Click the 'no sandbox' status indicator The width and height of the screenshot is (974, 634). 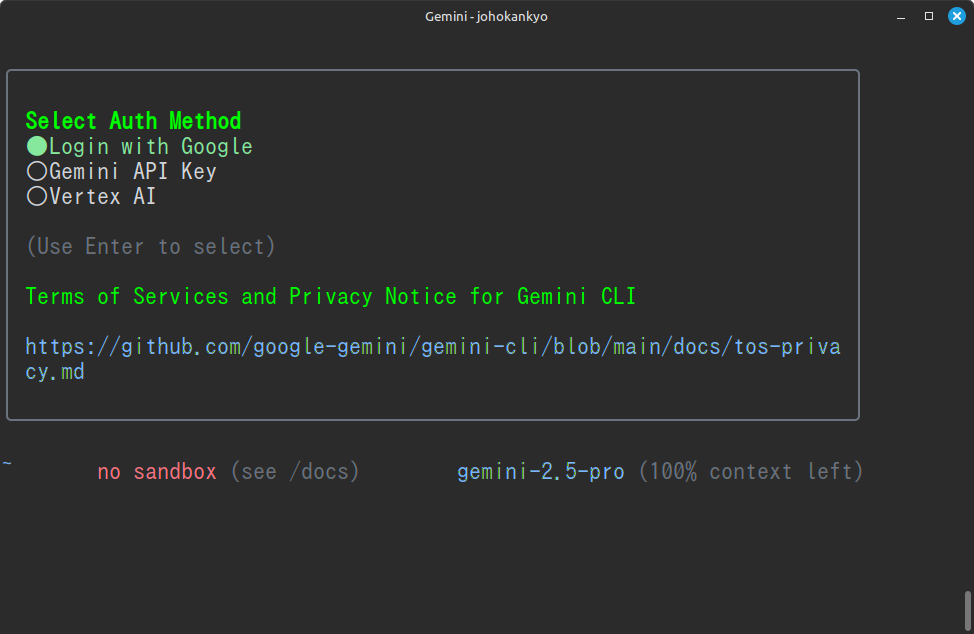point(157,472)
